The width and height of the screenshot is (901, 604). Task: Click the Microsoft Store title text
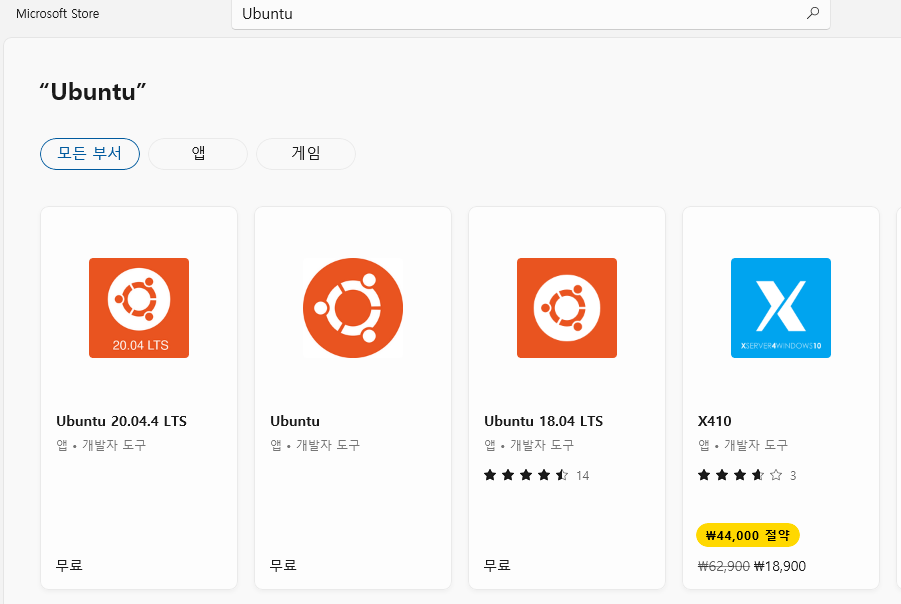point(57,14)
